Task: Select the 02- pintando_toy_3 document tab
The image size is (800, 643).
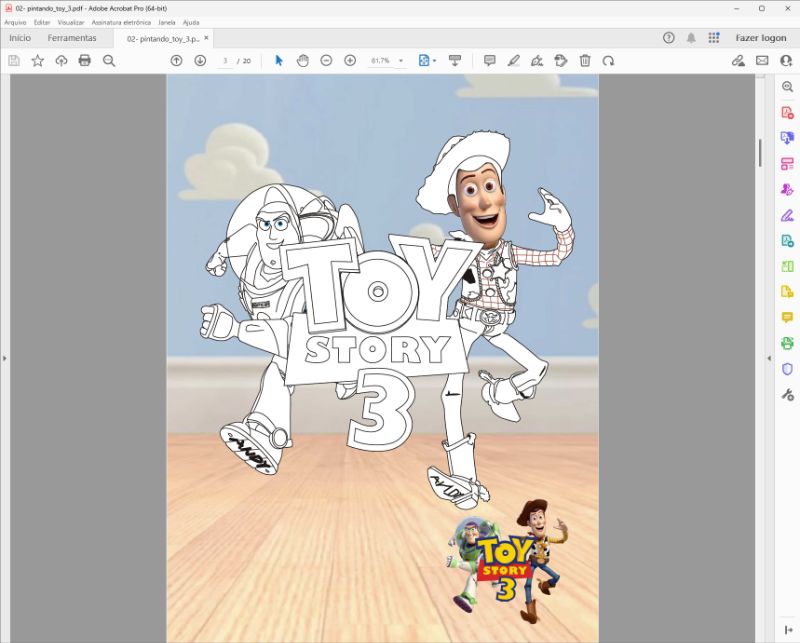Action: coord(163,39)
